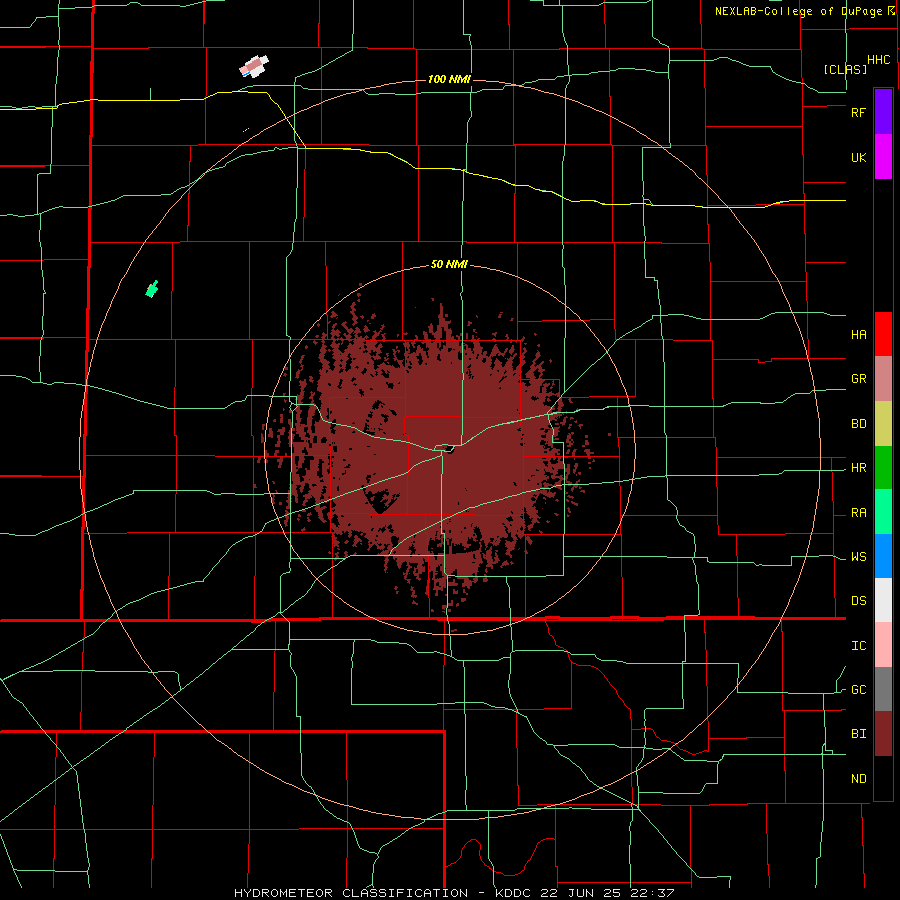Select the IC ice crystals pink swatch
The width and height of the screenshot is (900, 900).
click(883, 645)
